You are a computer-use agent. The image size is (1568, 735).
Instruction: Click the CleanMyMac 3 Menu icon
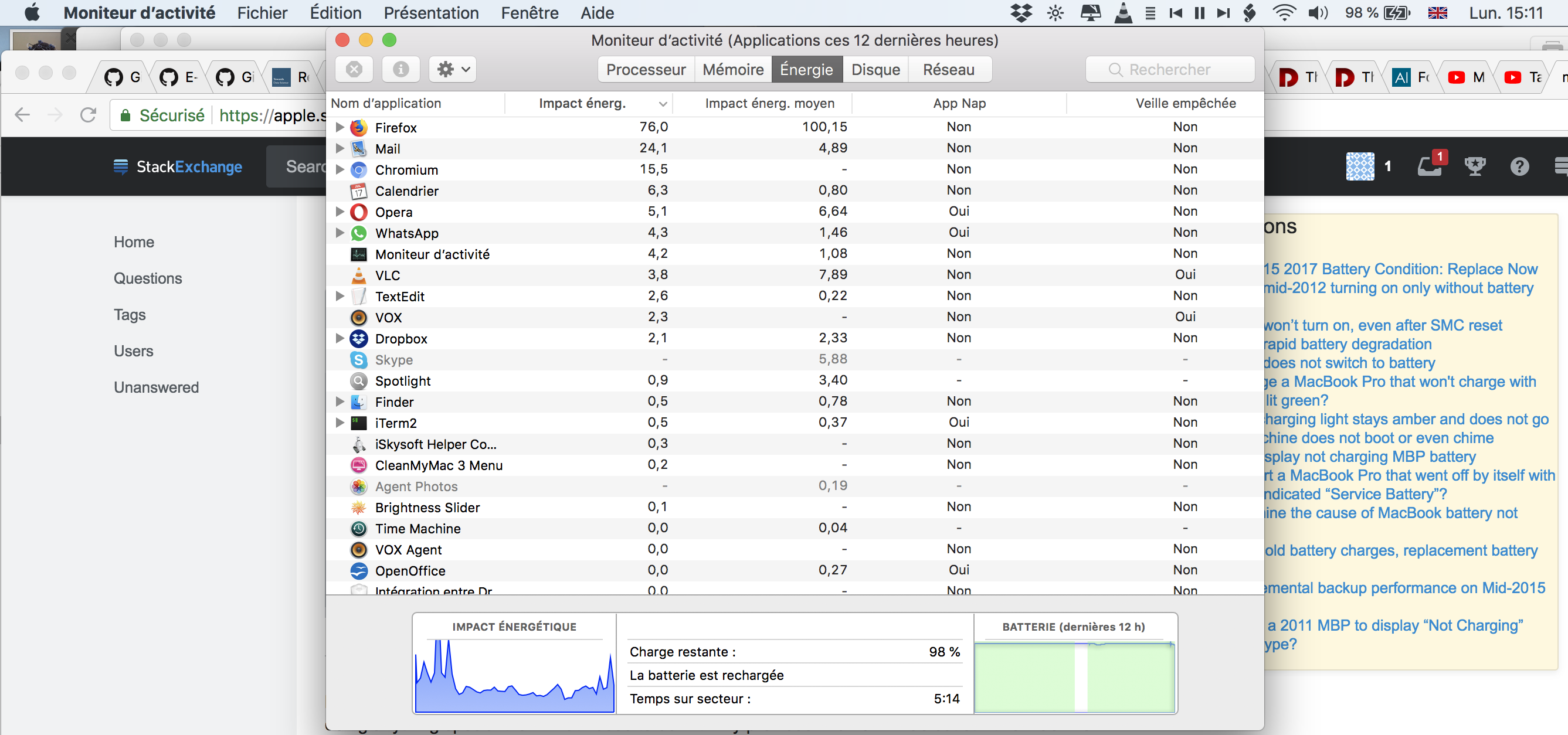(x=358, y=465)
